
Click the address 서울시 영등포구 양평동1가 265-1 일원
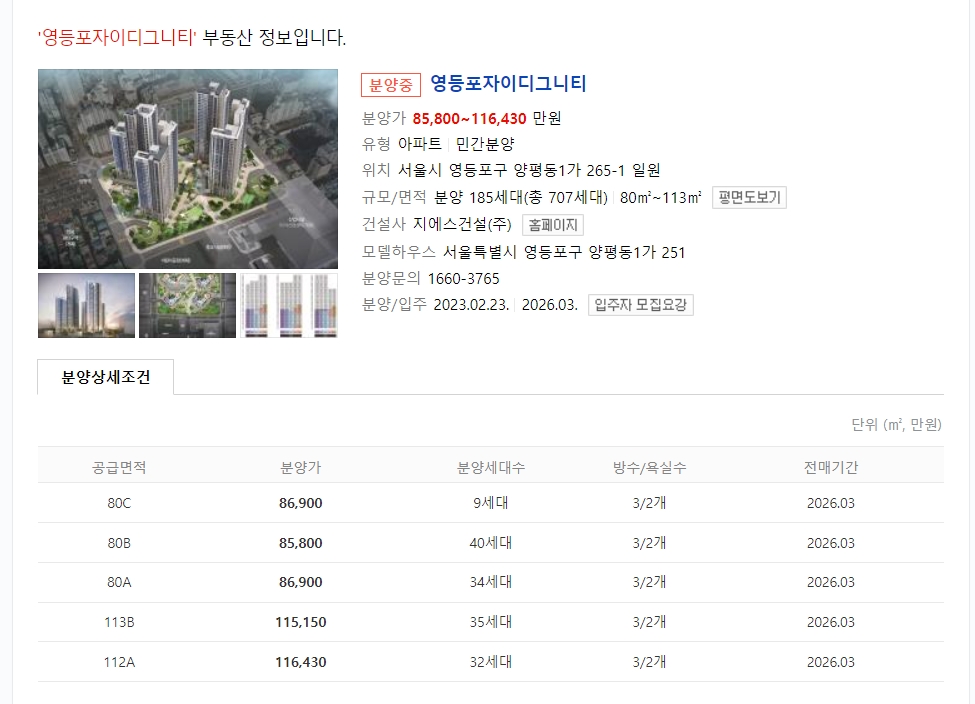click(529, 170)
